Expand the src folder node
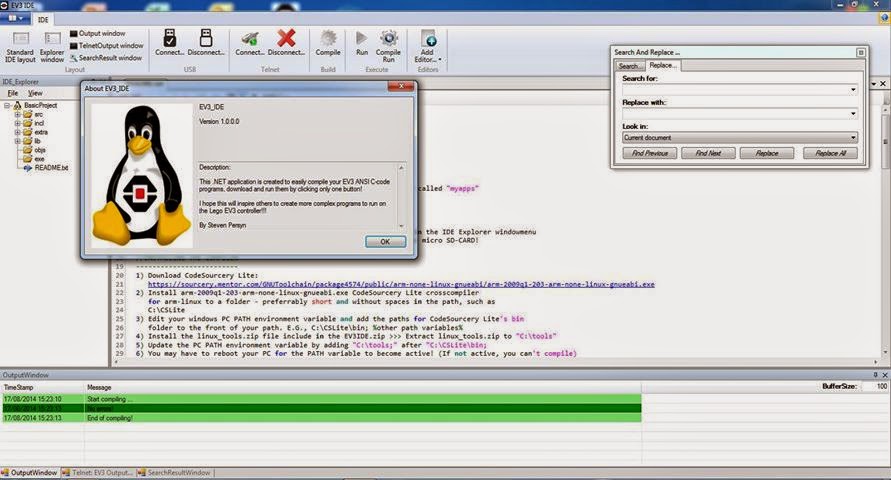This screenshot has width=891, height=480. 17,114
